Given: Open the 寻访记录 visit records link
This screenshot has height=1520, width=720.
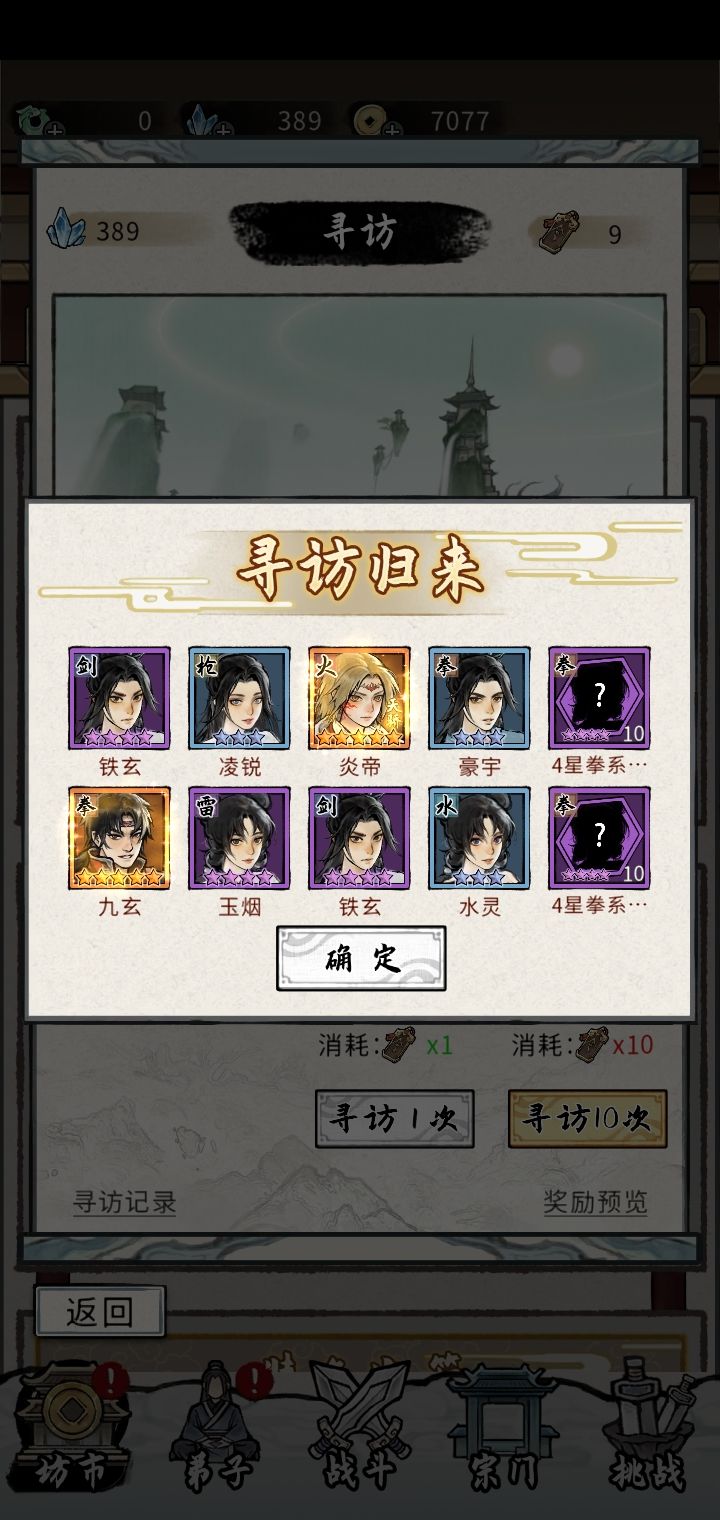Looking at the screenshot, I should [x=125, y=1201].
